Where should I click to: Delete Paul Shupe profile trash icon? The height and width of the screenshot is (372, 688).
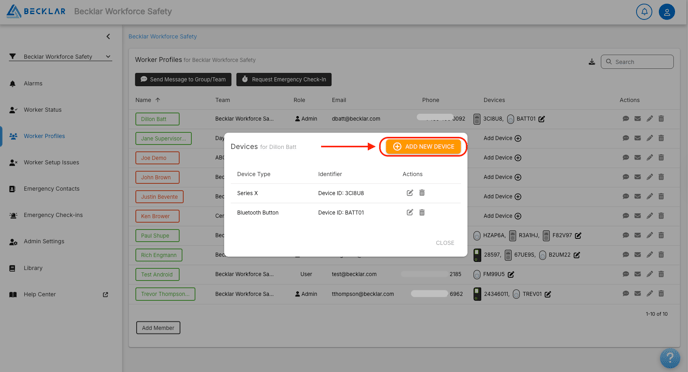click(x=661, y=235)
